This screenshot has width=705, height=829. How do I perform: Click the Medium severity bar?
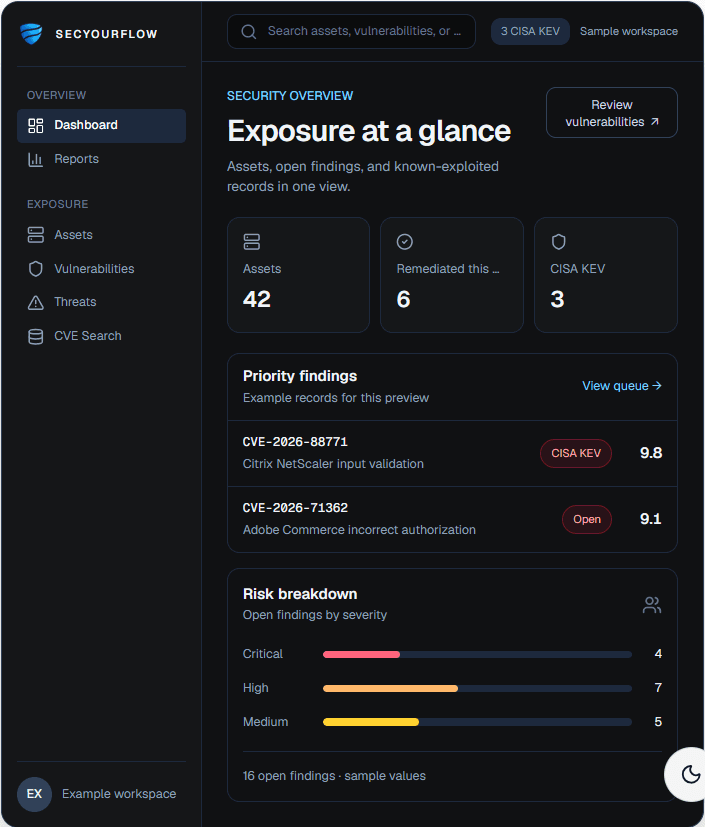(477, 722)
